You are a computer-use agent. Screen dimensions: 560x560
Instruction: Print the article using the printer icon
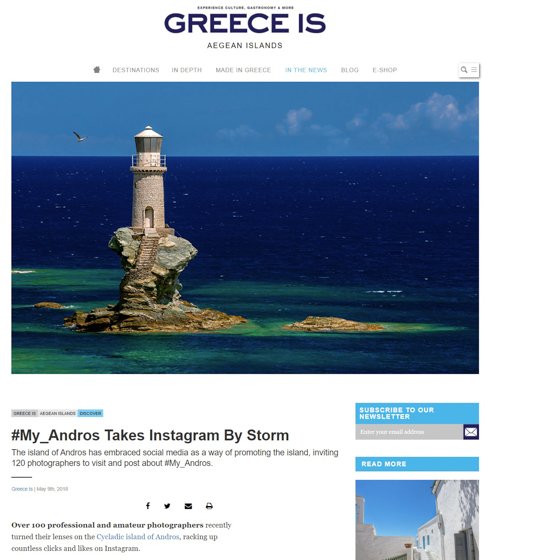click(x=209, y=506)
